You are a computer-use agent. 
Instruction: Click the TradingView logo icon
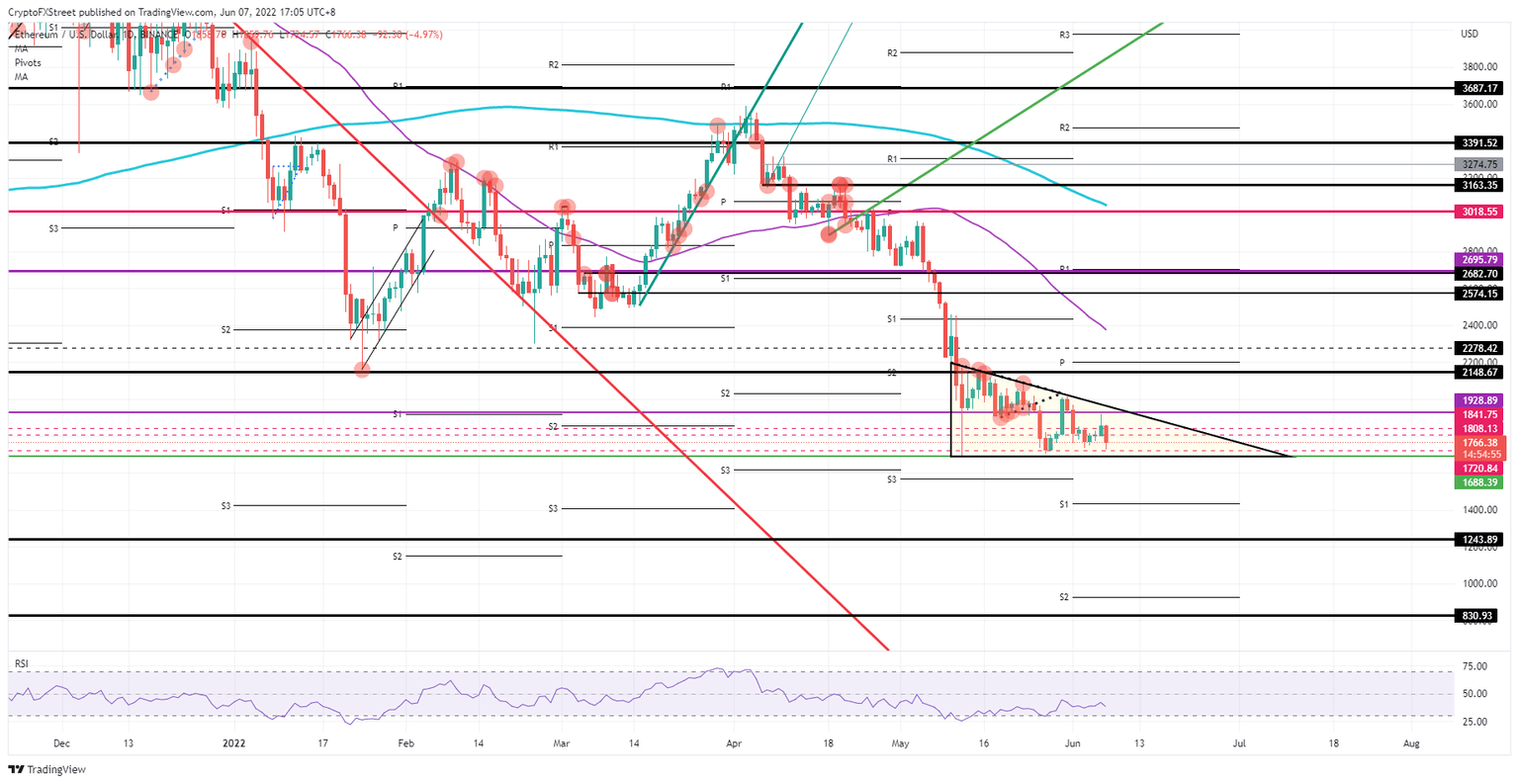coord(17,769)
